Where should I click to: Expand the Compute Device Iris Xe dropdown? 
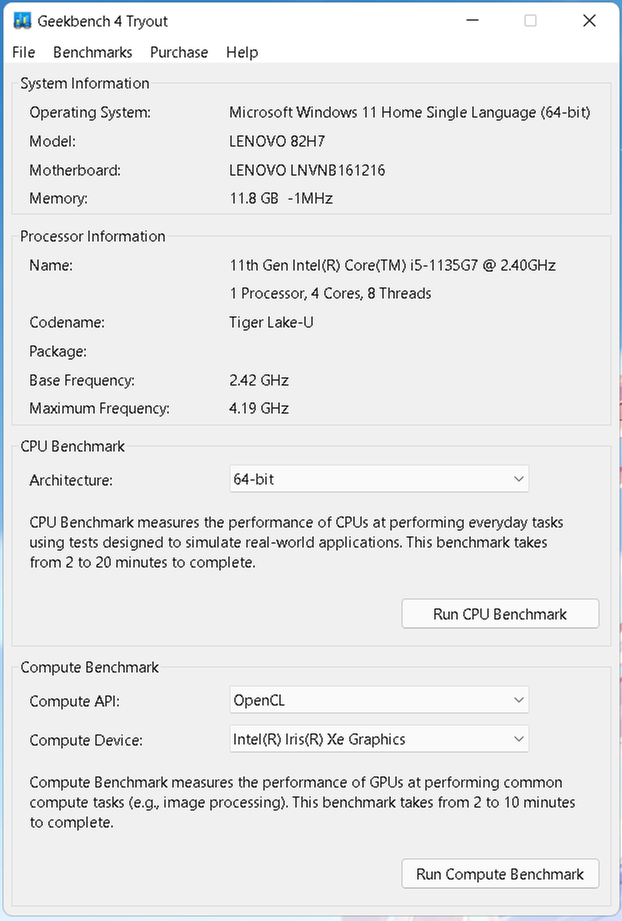pos(379,739)
